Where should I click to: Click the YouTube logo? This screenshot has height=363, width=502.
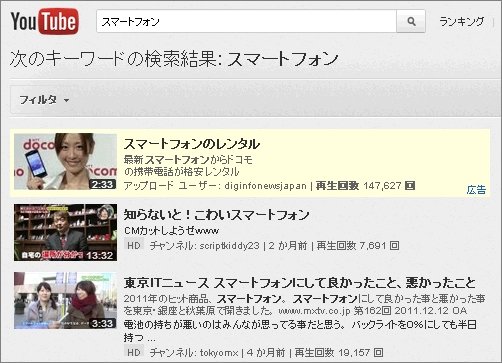pos(45,21)
